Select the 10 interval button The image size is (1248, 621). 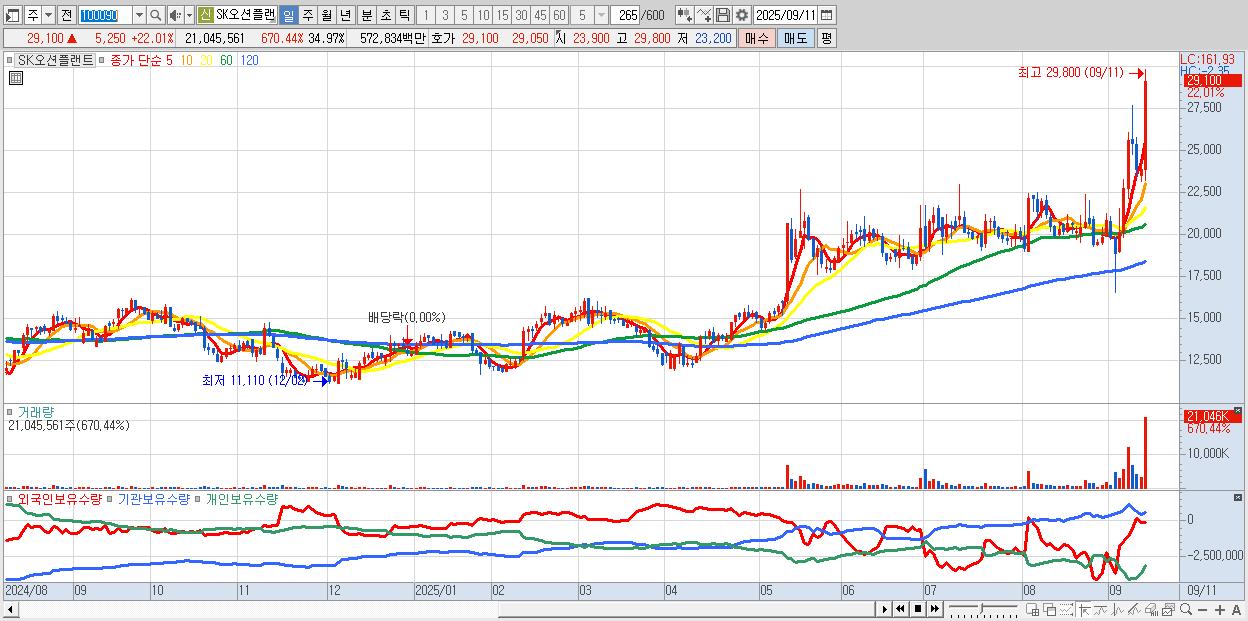[483, 15]
